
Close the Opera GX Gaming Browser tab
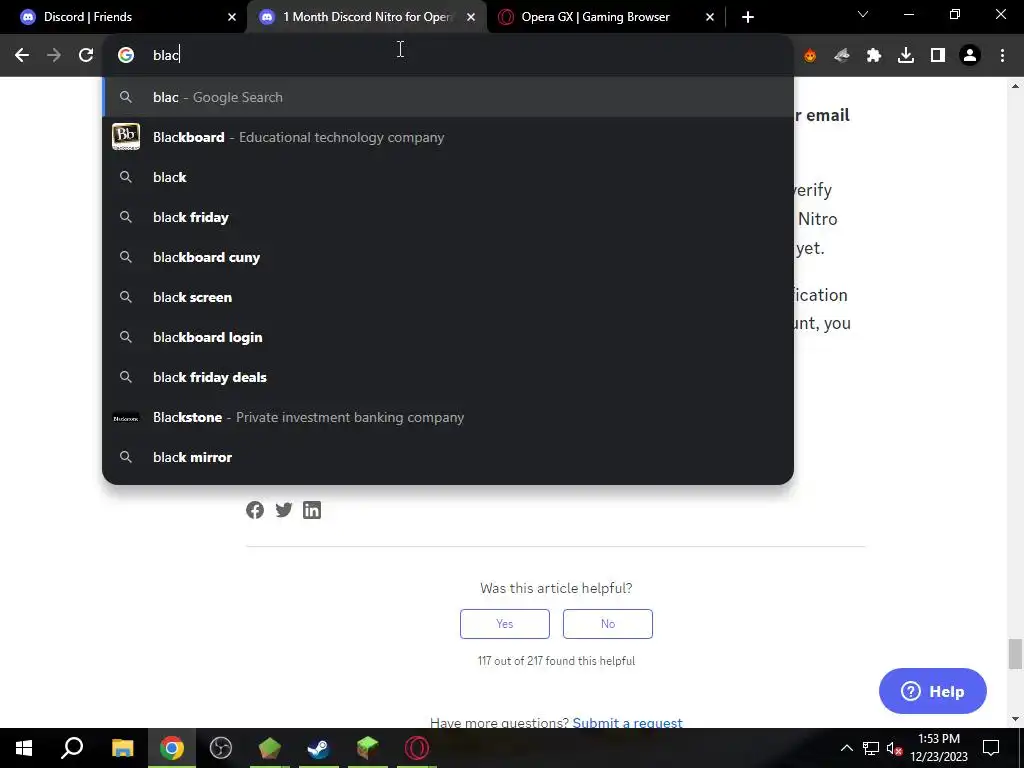coord(710,17)
